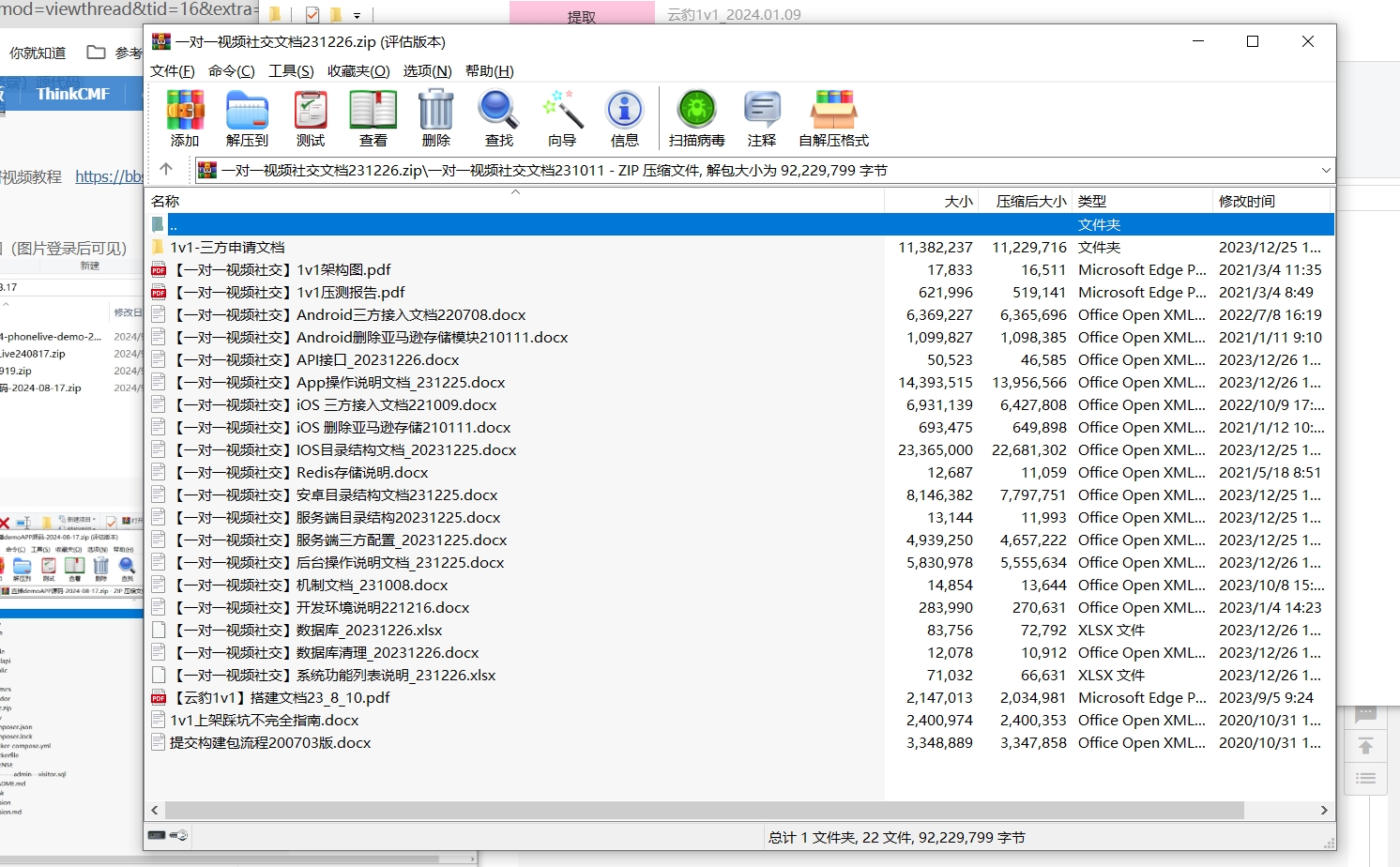This screenshot has width=1400, height=867.
Task: Click the list icon in right browser sidebar
Action: point(1366,778)
